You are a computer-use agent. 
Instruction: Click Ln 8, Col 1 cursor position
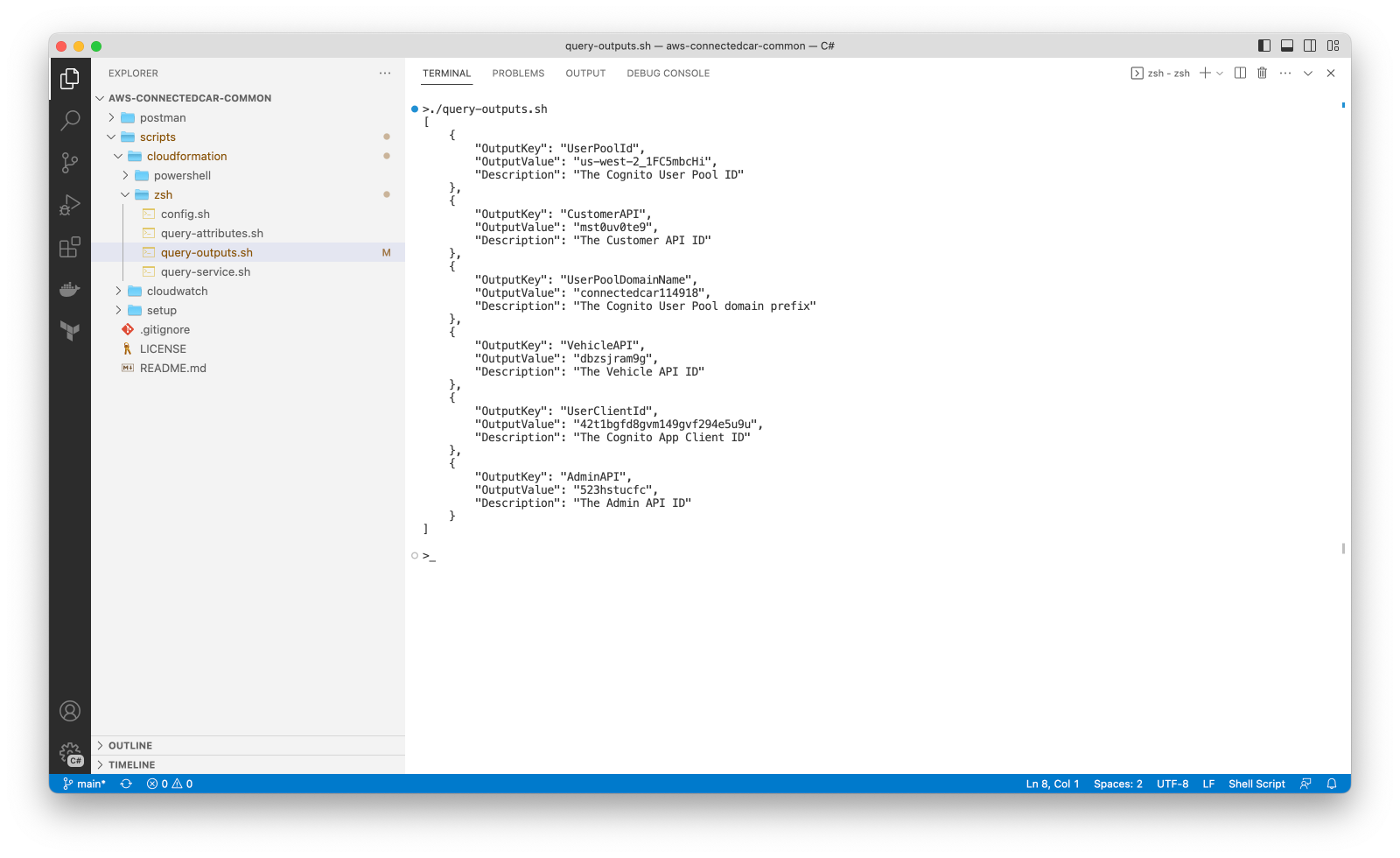coord(1053,784)
